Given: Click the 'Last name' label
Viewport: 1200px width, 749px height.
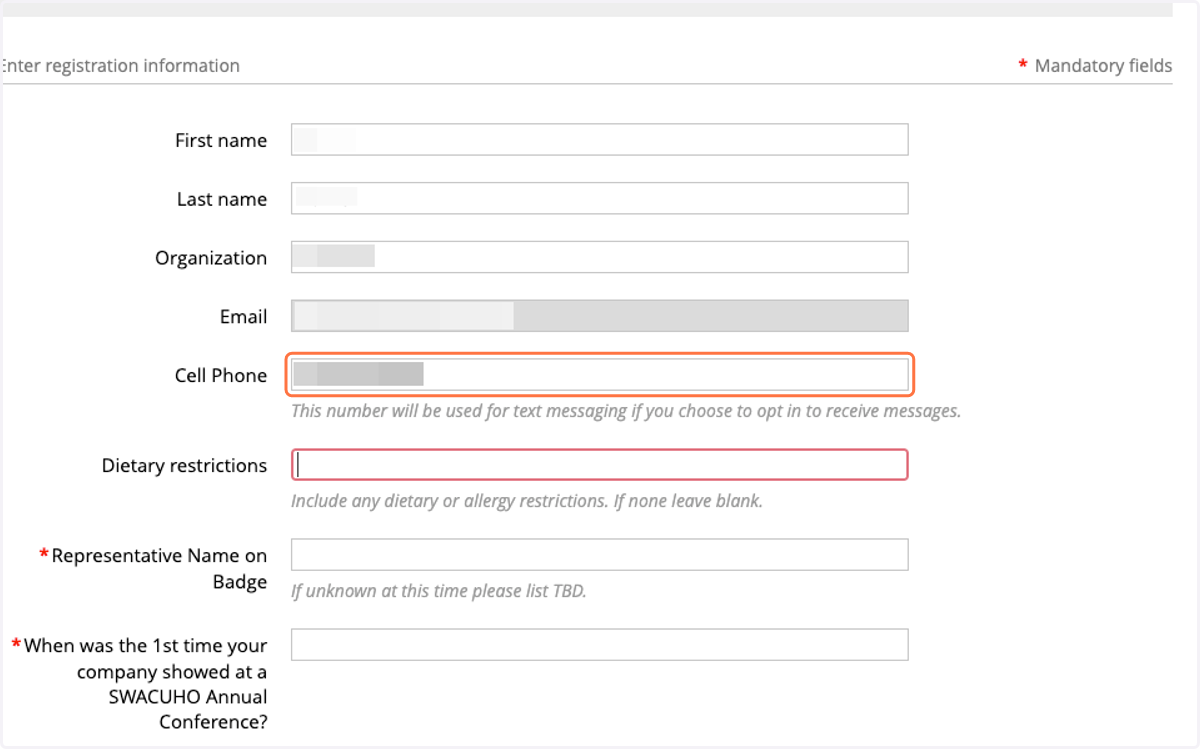Looking at the screenshot, I should [x=222, y=199].
